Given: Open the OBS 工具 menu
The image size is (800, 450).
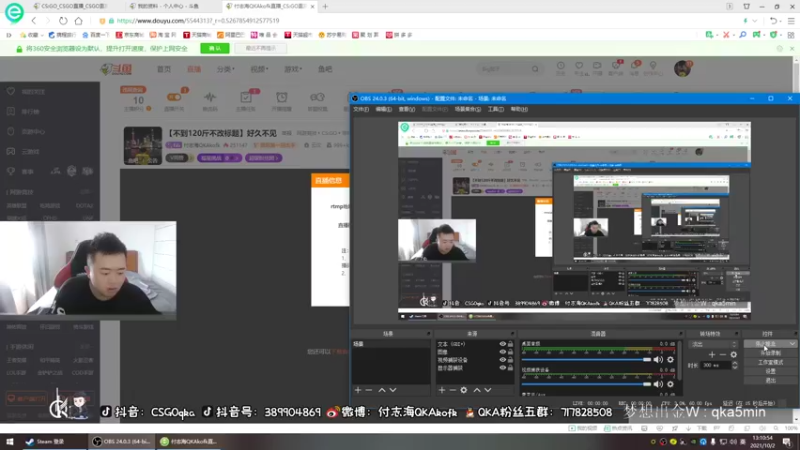Looking at the screenshot, I should [496, 109].
